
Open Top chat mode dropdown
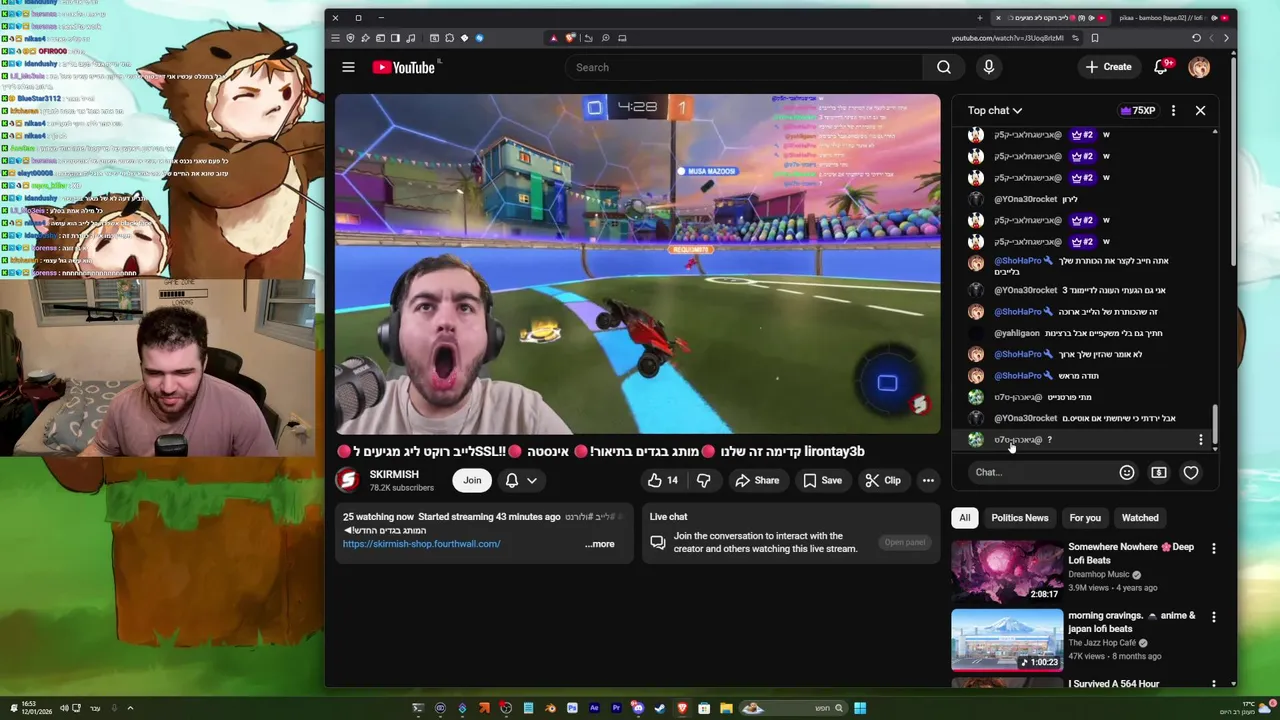tap(995, 110)
